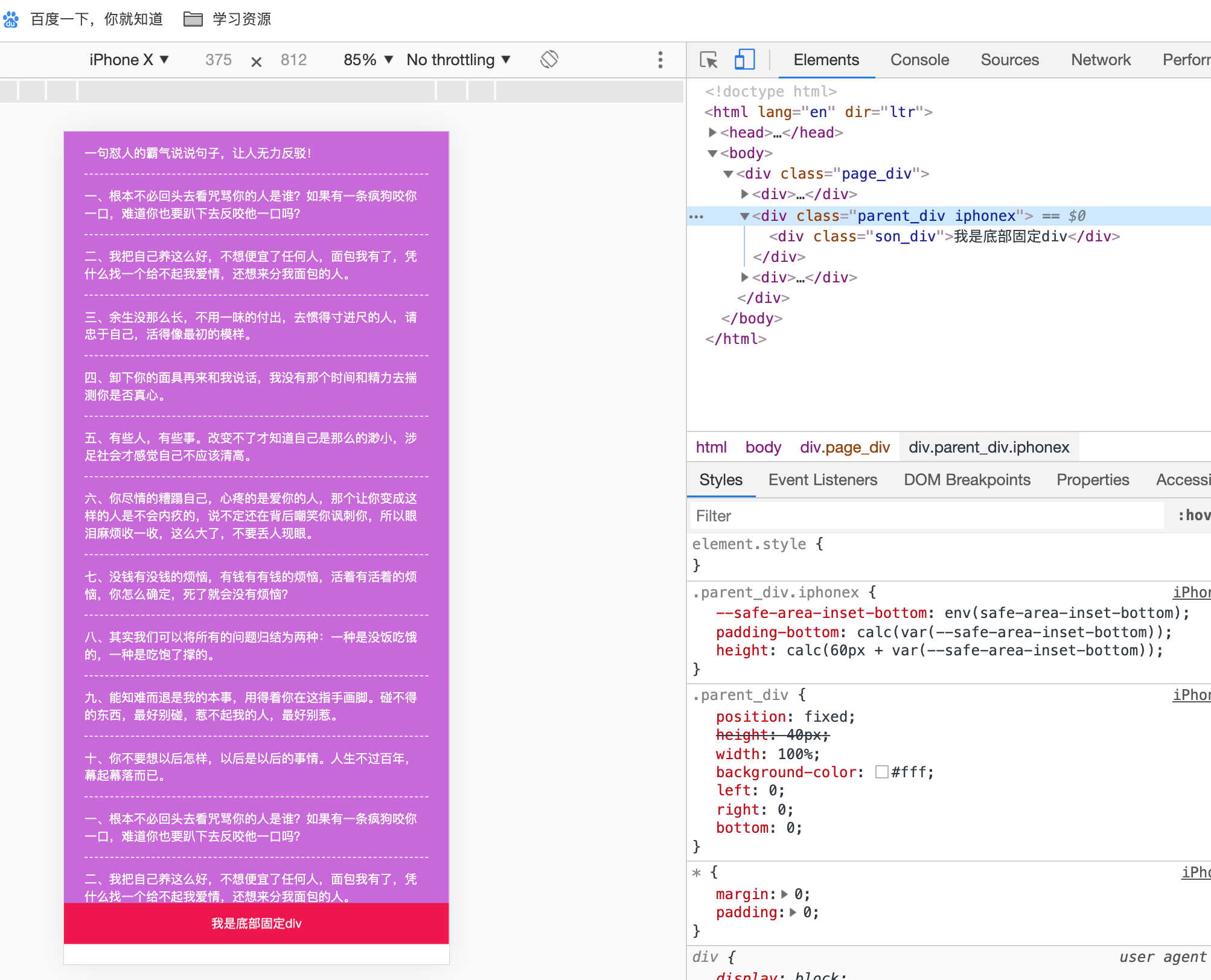This screenshot has width=1211, height=980.
Task: Collapse the body element node
Action: point(712,153)
